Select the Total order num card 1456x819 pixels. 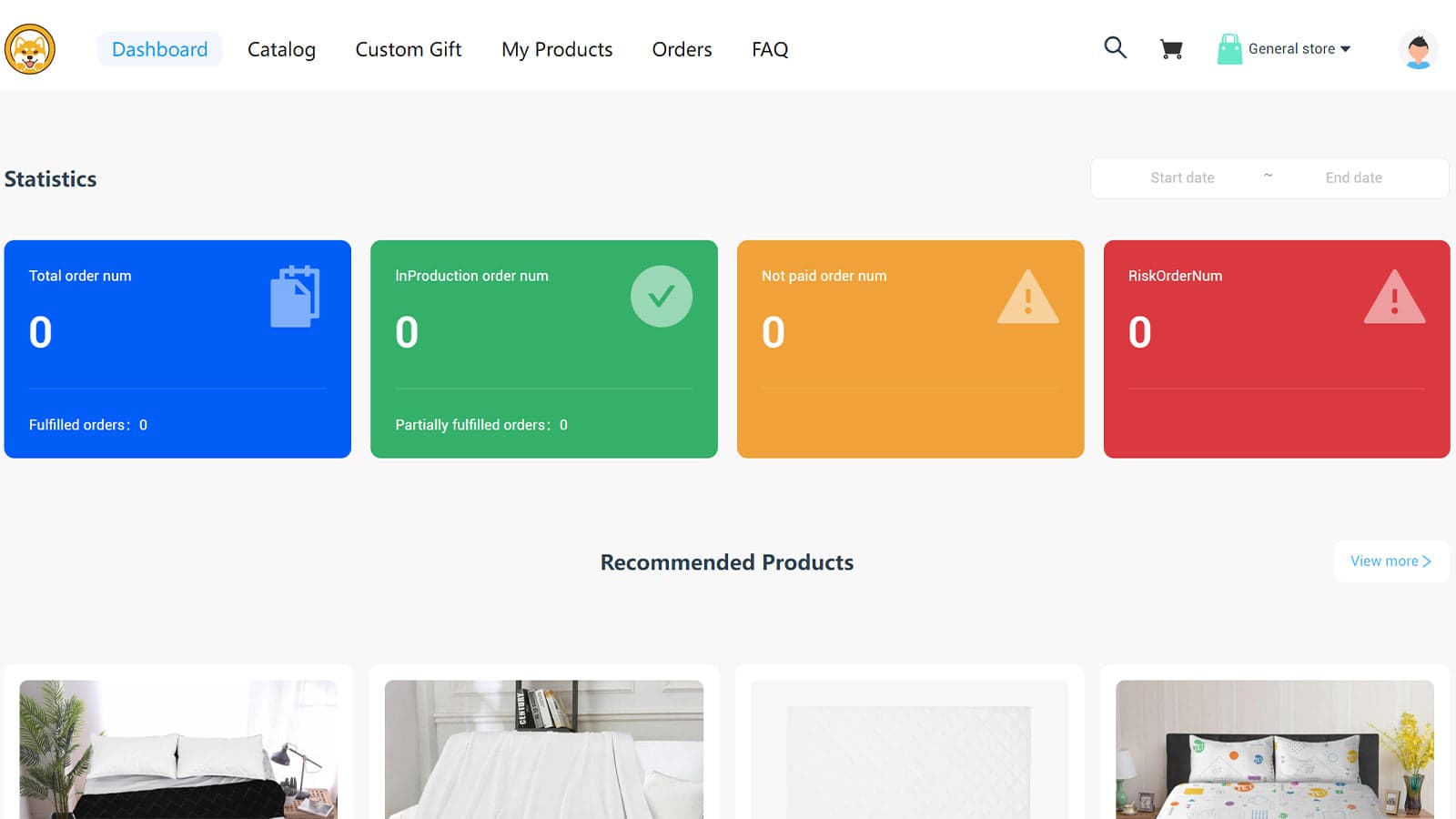177,349
